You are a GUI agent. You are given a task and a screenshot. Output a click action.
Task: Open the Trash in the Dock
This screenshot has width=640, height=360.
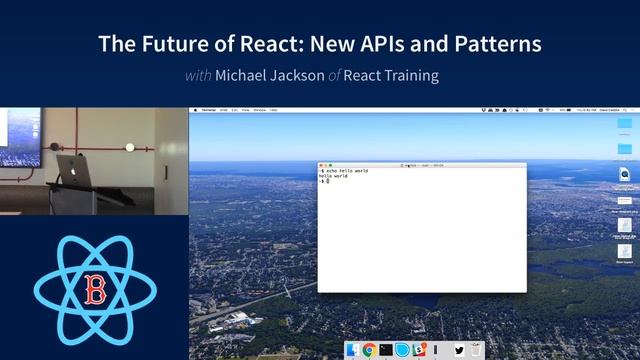click(476, 350)
